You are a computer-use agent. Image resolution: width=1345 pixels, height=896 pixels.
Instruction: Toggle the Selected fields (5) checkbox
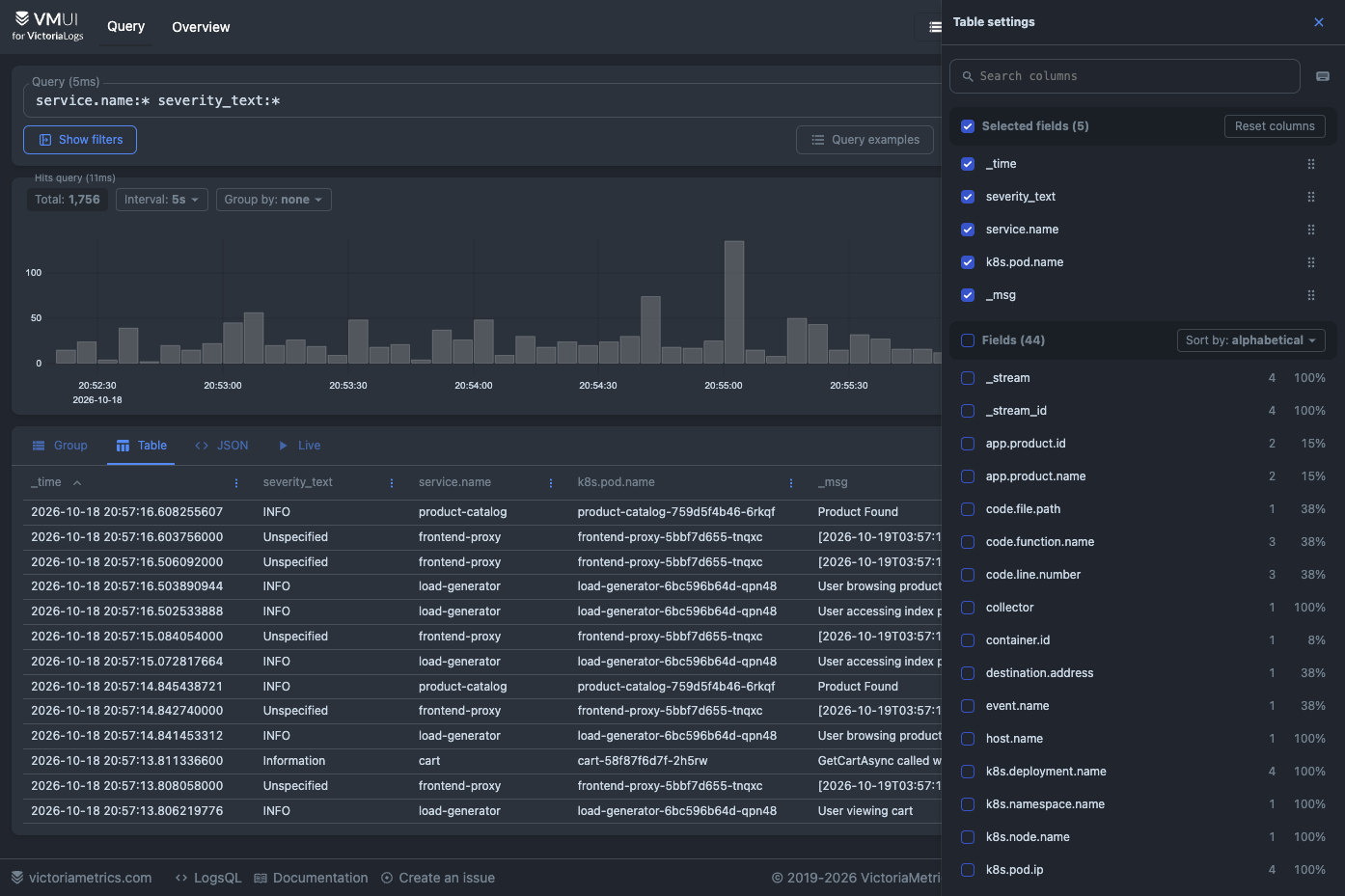coord(968,126)
